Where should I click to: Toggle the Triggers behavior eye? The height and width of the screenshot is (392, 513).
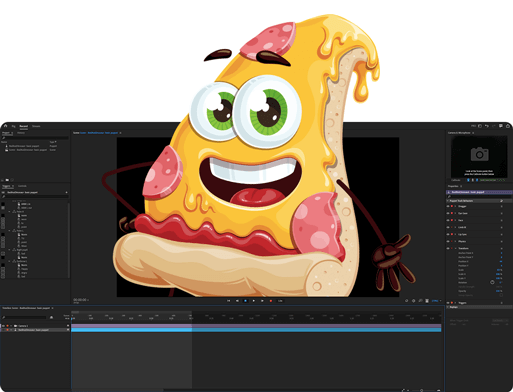pyautogui.click(x=448, y=303)
